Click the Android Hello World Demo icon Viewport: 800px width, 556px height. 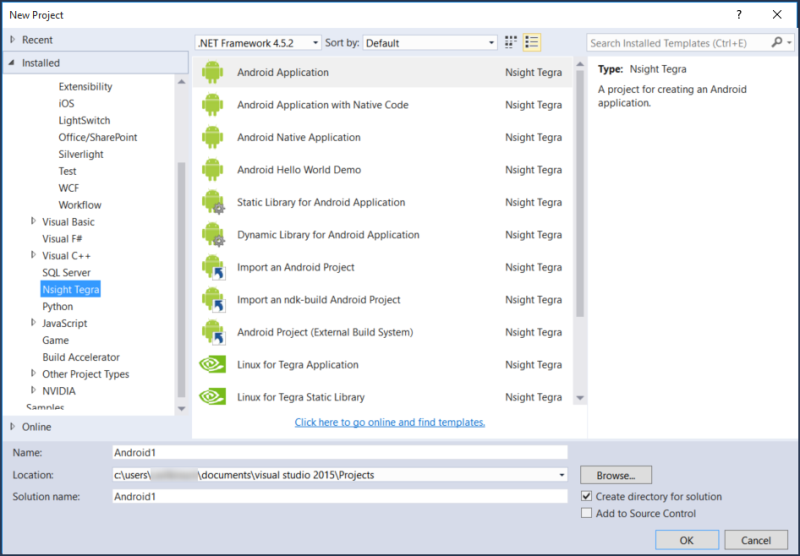click(x=212, y=170)
